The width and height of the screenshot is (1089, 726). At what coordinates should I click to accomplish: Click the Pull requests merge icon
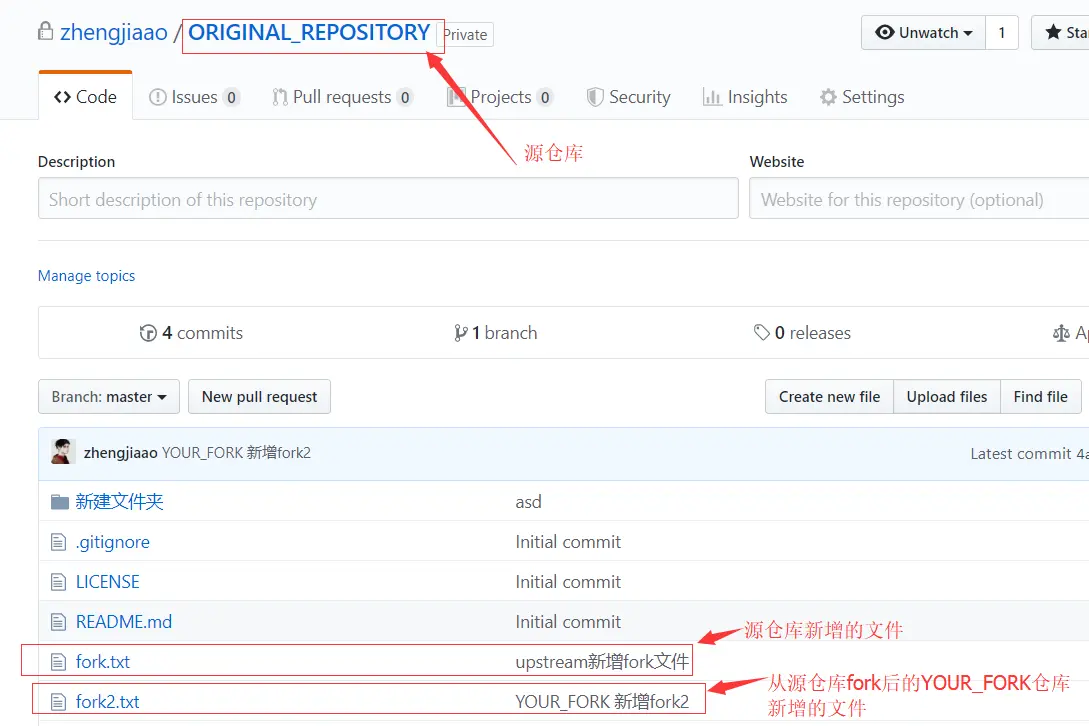(x=281, y=96)
